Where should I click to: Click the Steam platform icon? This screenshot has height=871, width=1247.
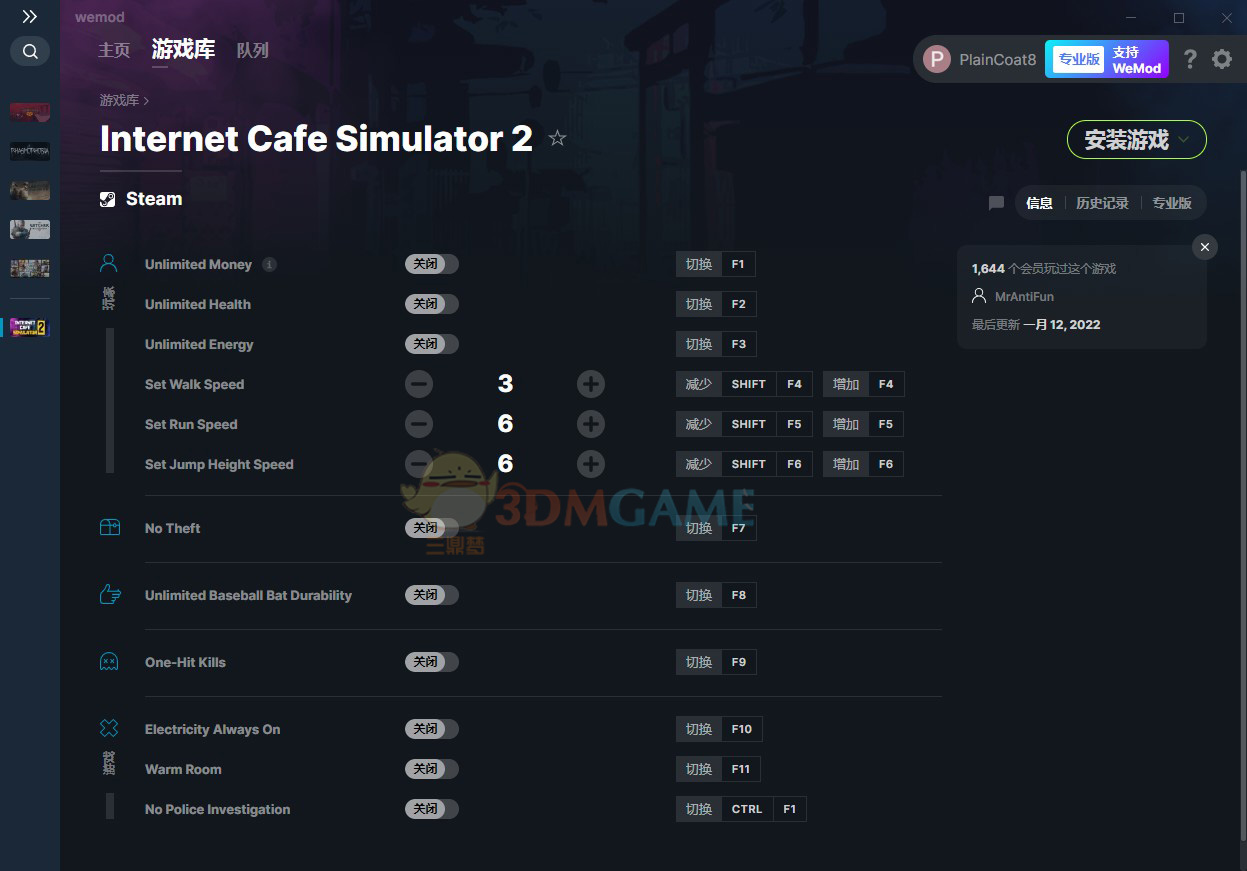coord(108,199)
